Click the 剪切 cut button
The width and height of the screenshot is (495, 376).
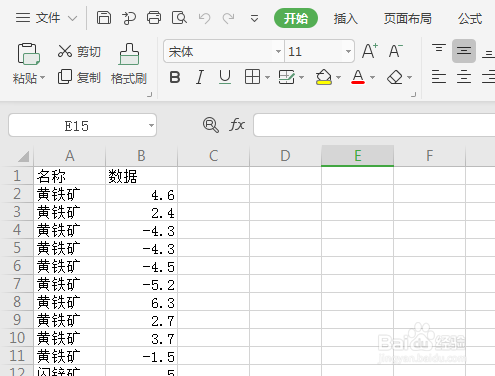[x=79, y=51]
